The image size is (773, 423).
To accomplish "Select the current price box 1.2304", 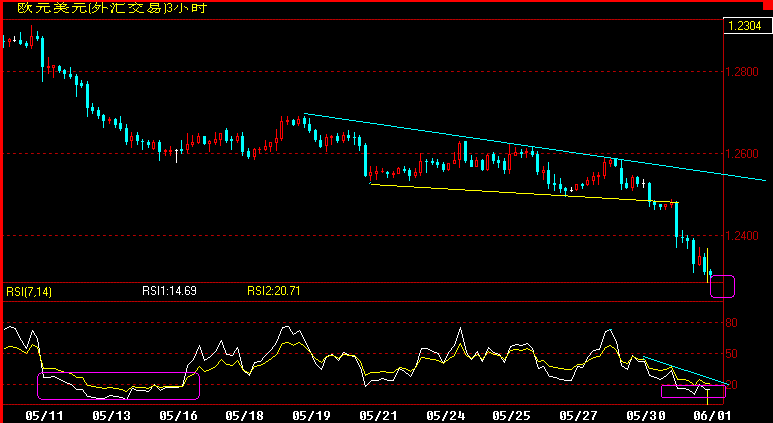I will click(x=747, y=26).
